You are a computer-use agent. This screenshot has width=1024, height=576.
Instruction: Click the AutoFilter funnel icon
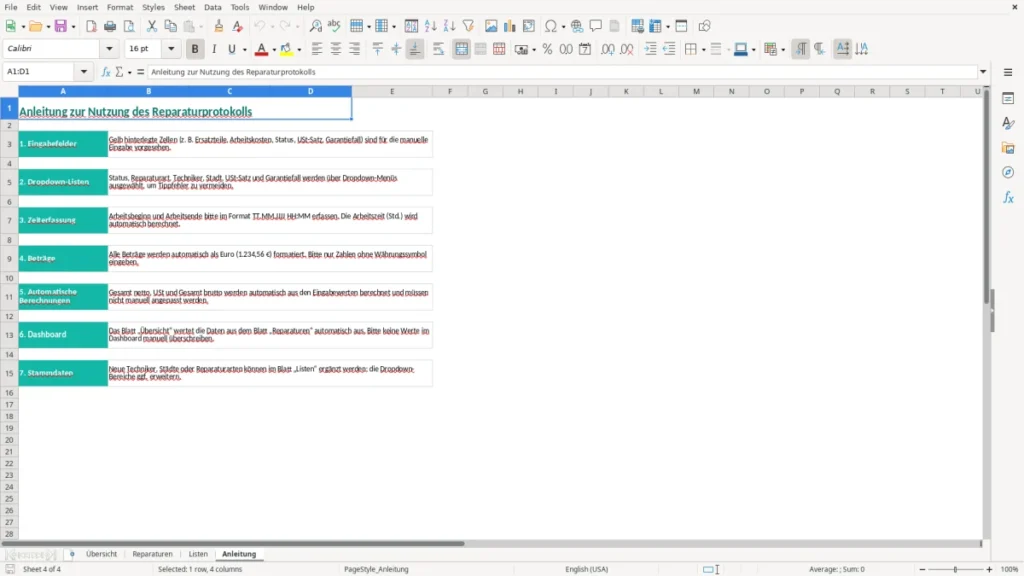point(468,26)
